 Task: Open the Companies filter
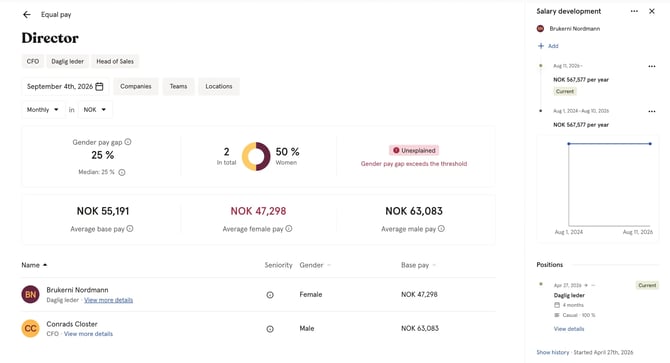[x=136, y=86]
